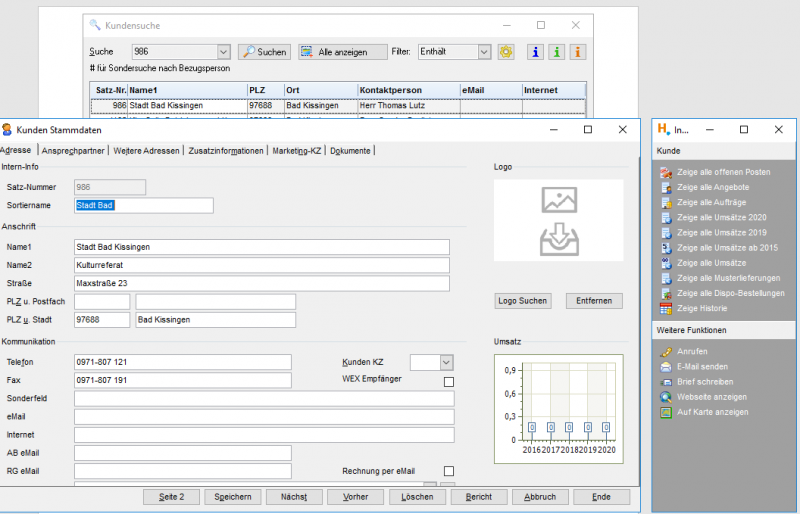Screen dimensions: 800x514
Task: Click into the Name1 input field
Action: tap(262, 247)
